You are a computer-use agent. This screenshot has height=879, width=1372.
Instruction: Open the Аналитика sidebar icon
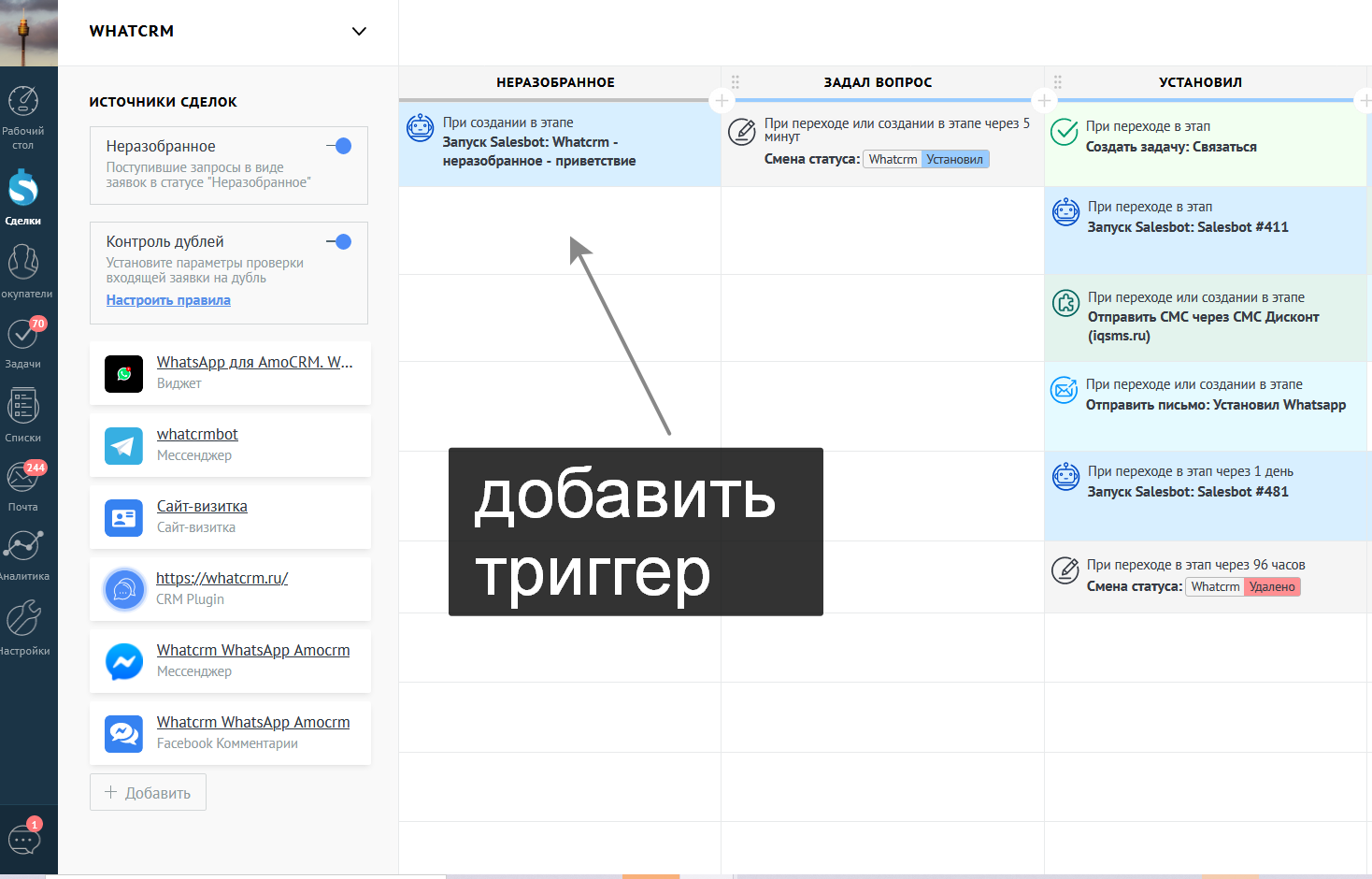click(x=23, y=545)
